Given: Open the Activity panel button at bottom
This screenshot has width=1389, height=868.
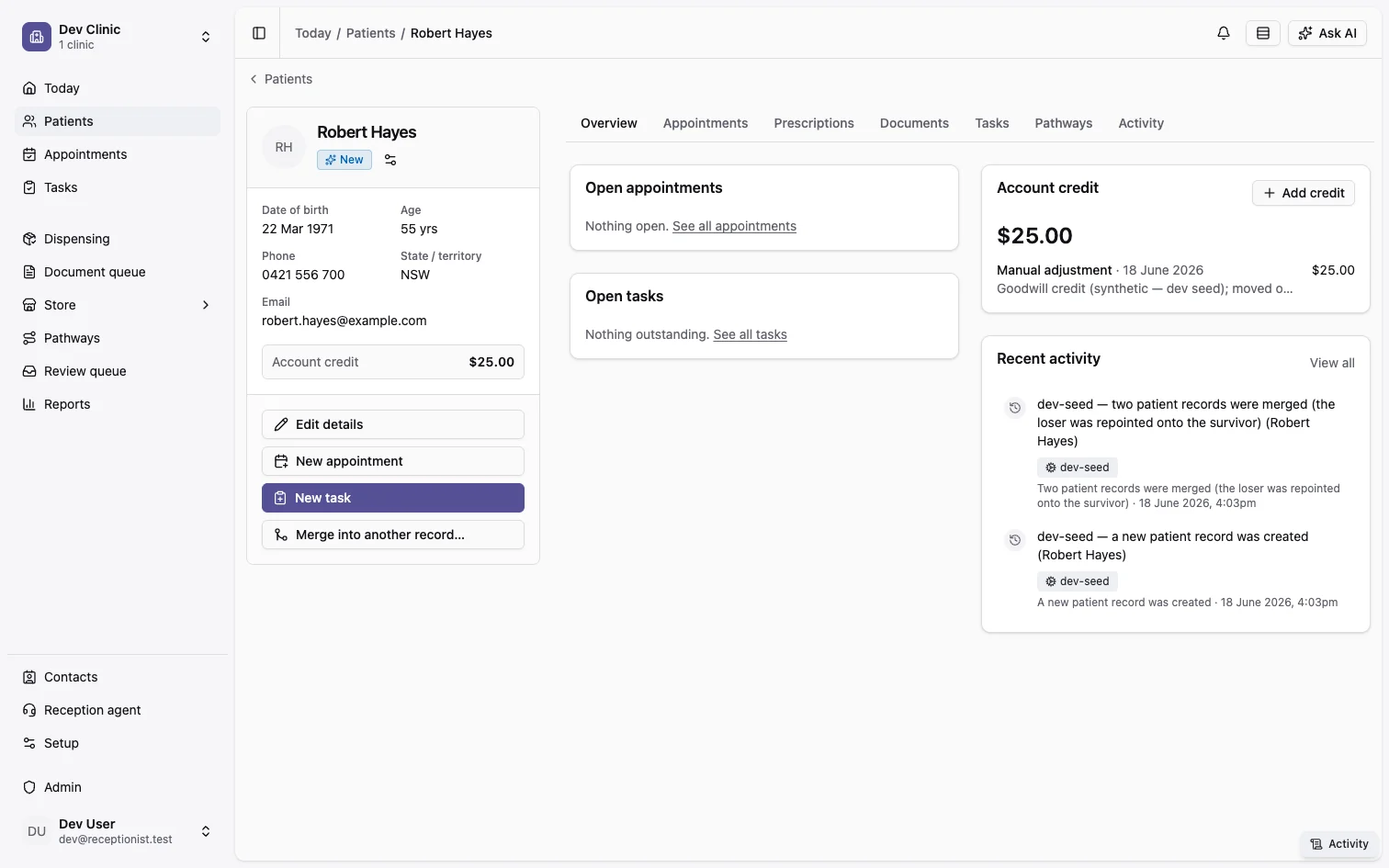Looking at the screenshot, I should click(x=1339, y=844).
